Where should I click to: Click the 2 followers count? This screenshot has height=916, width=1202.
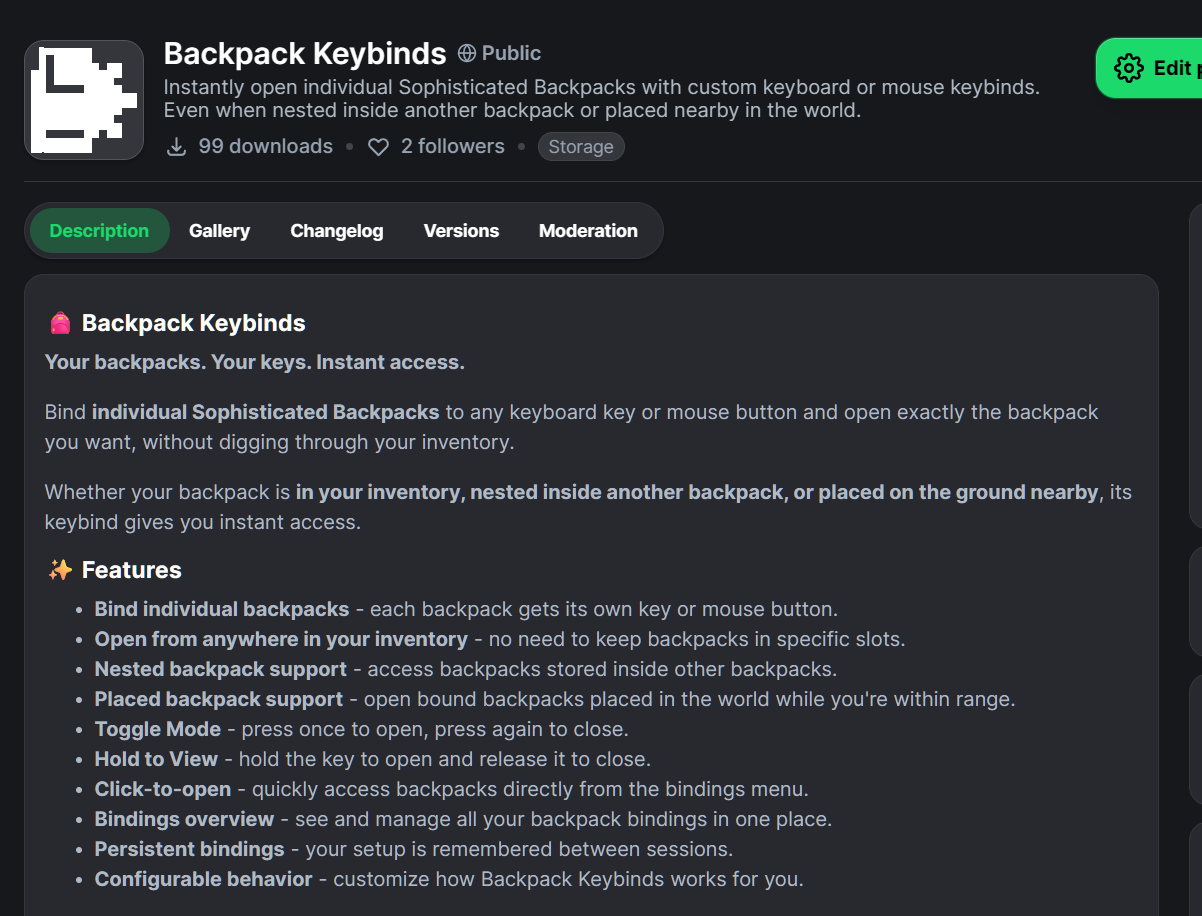point(453,147)
